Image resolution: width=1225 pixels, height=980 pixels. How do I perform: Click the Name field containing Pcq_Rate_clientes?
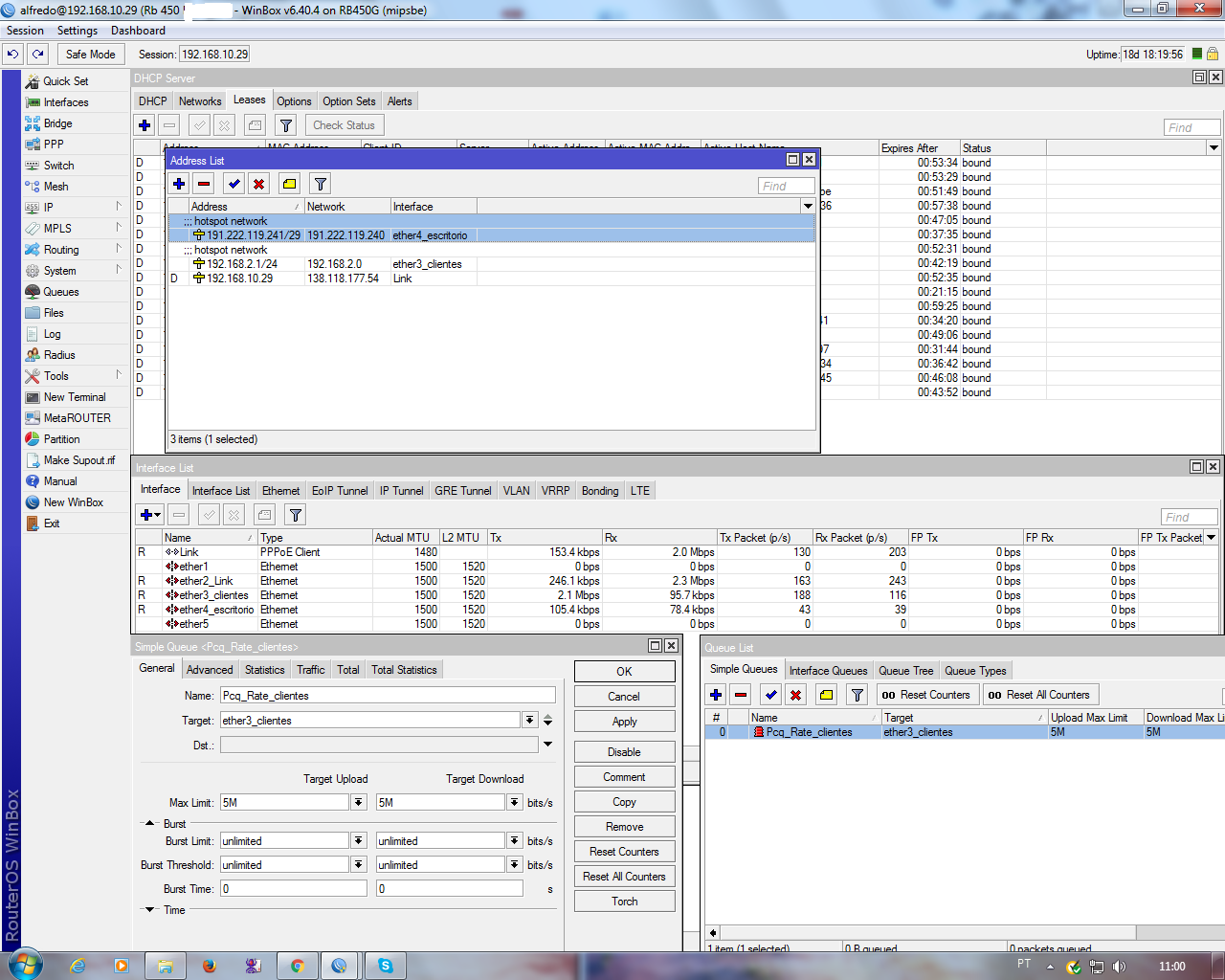(x=387, y=696)
